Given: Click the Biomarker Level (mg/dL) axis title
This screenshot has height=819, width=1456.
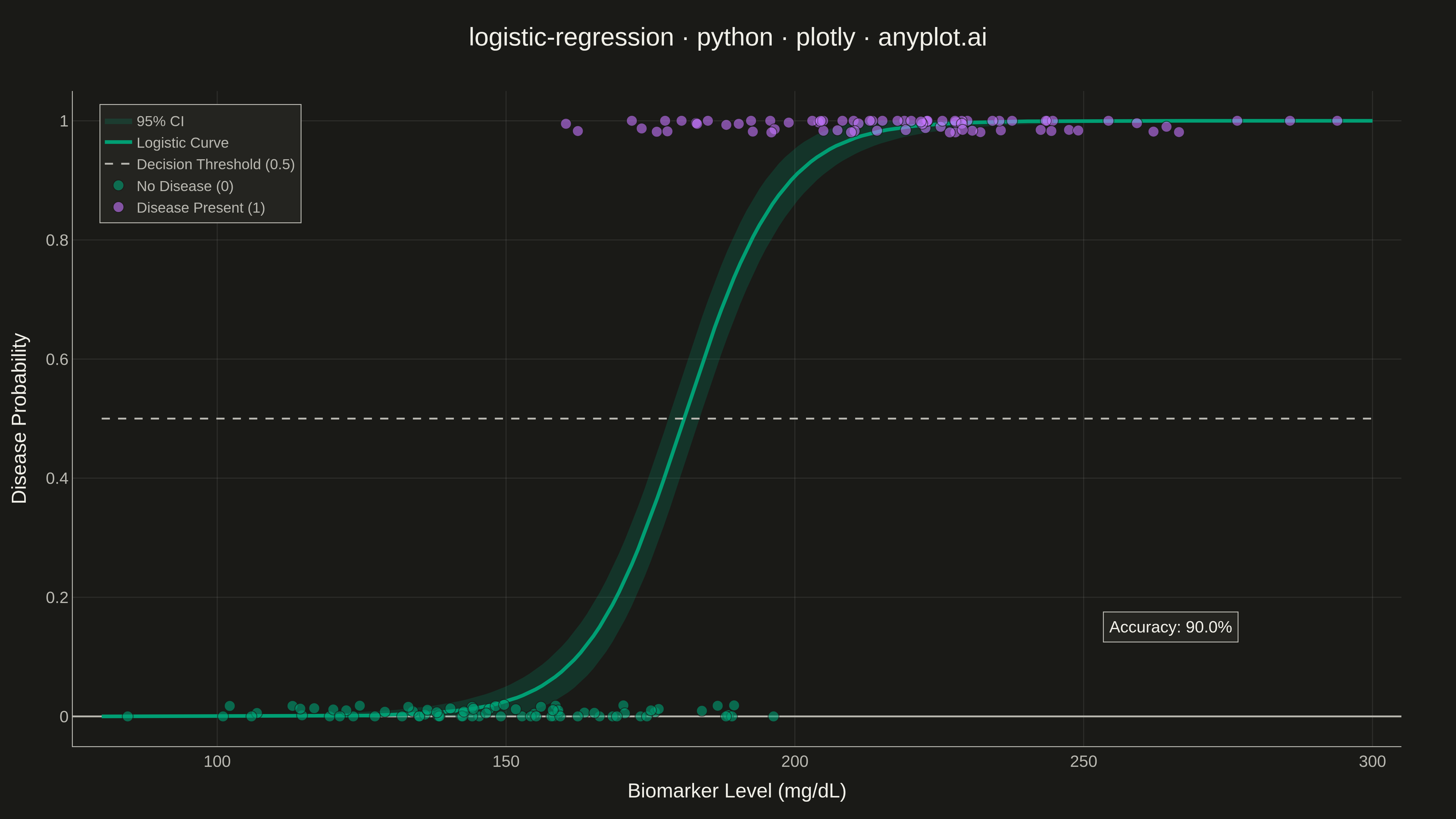Looking at the screenshot, I should 736,791.
